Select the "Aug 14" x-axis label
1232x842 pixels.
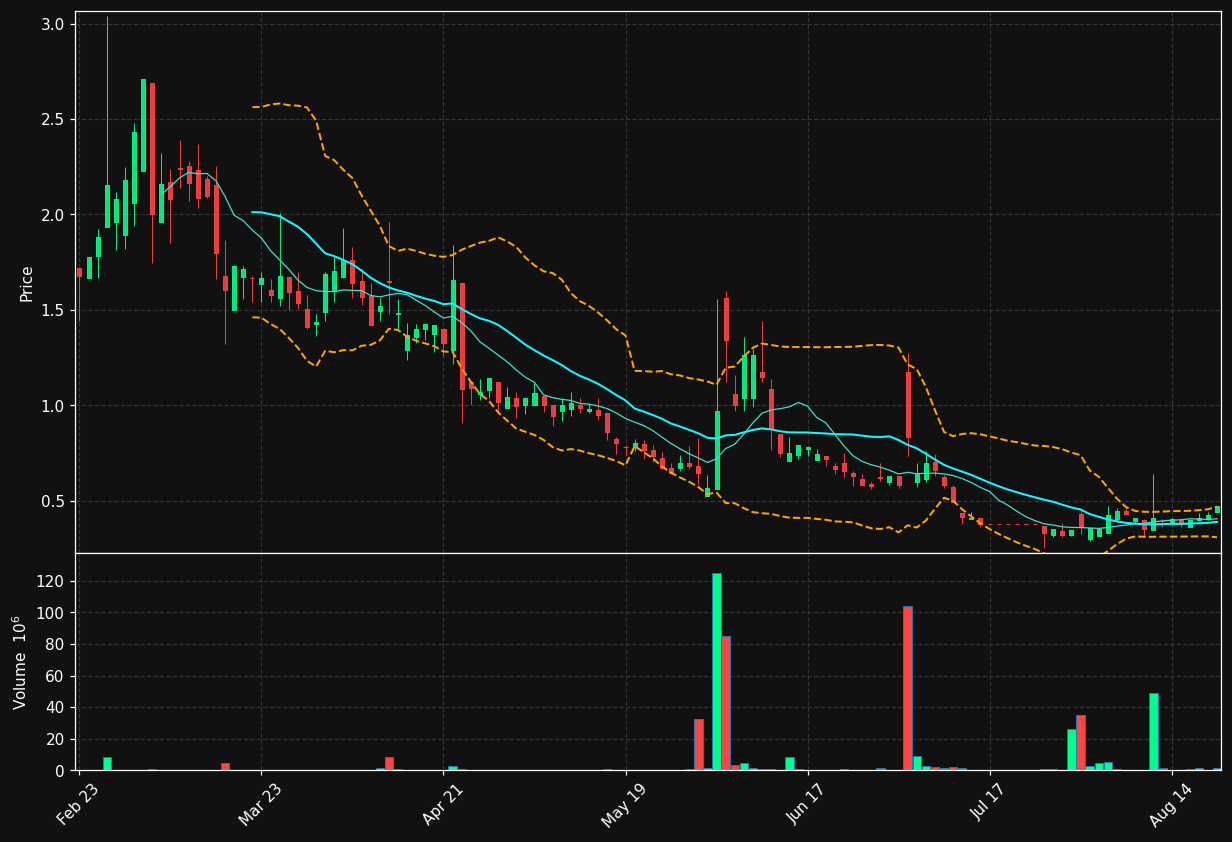[1171, 804]
